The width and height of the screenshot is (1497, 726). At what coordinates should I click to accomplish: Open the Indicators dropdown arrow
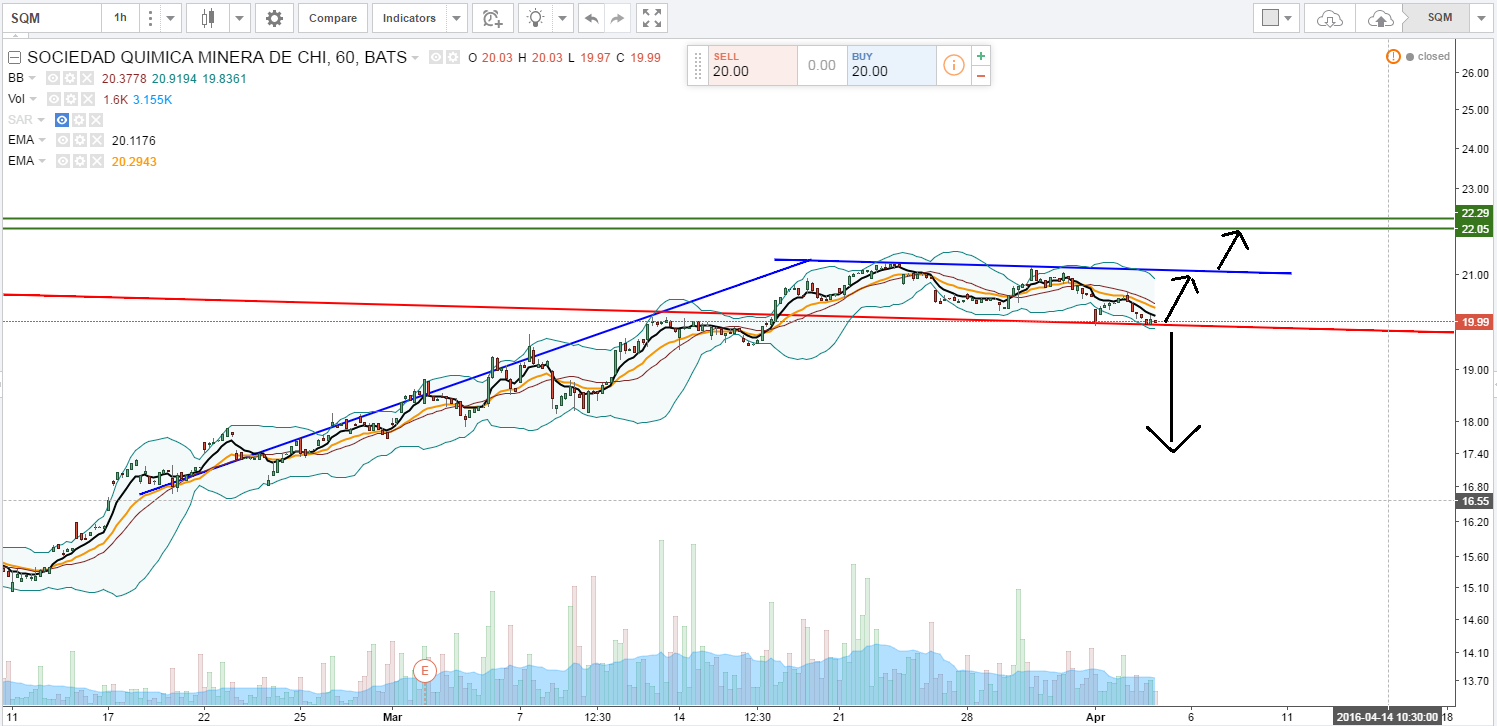pyautogui.click(x=456, y=18)
